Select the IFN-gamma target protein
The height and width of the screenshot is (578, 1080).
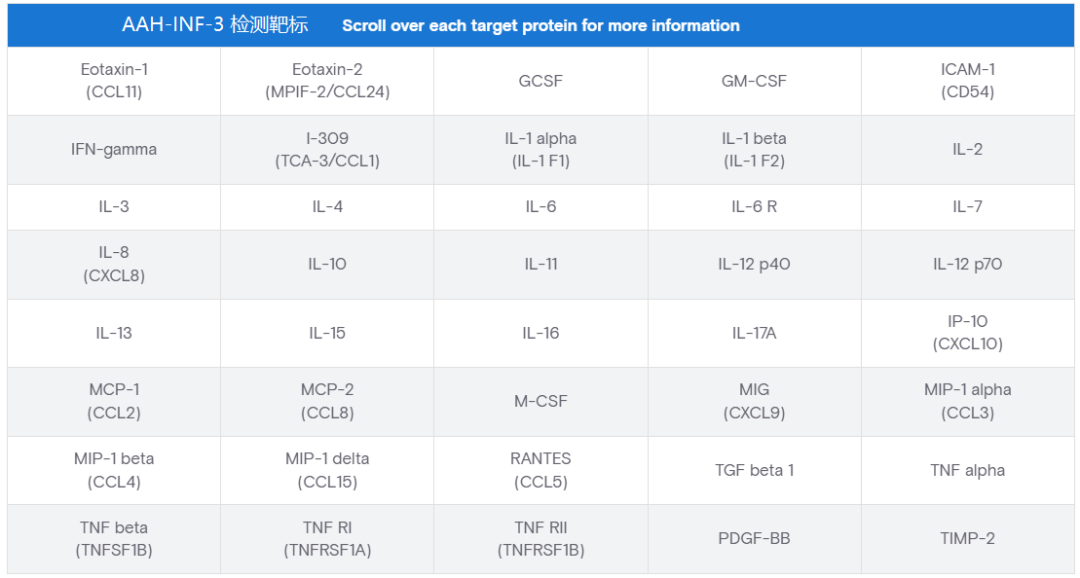(114, 149)
